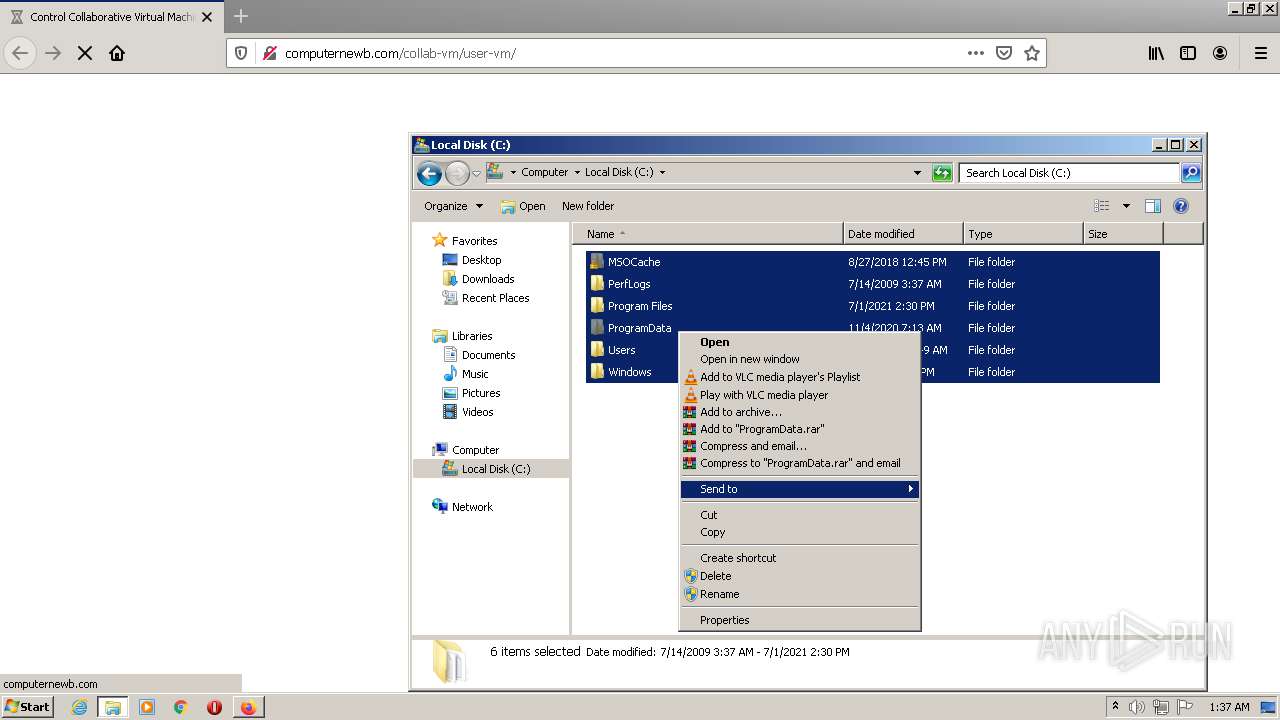This screenshot has width=1280, height=720.
Task: Click the Explorer Forward arrow button
Action: point(457,173)
